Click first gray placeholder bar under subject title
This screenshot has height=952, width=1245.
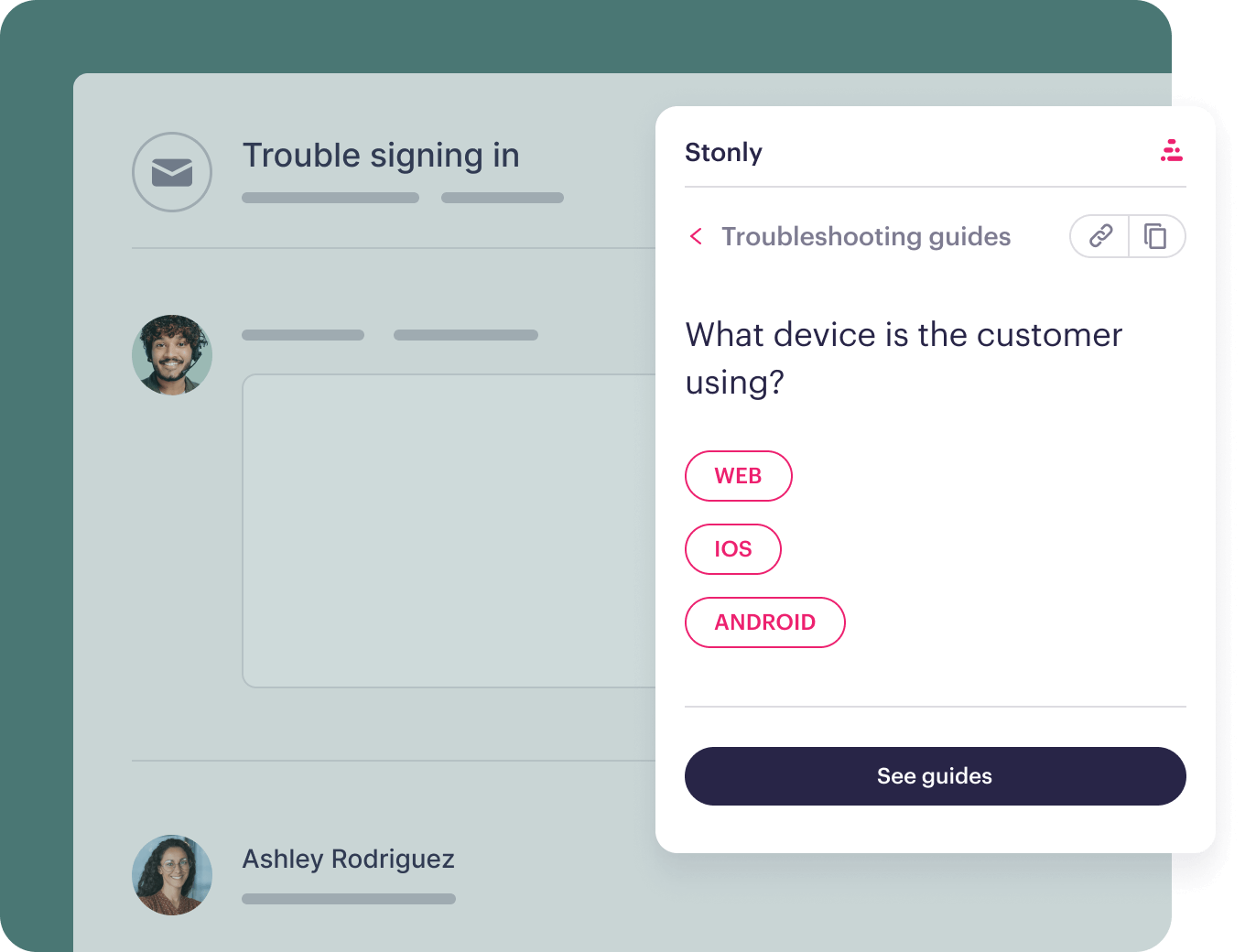pos(330,198)
